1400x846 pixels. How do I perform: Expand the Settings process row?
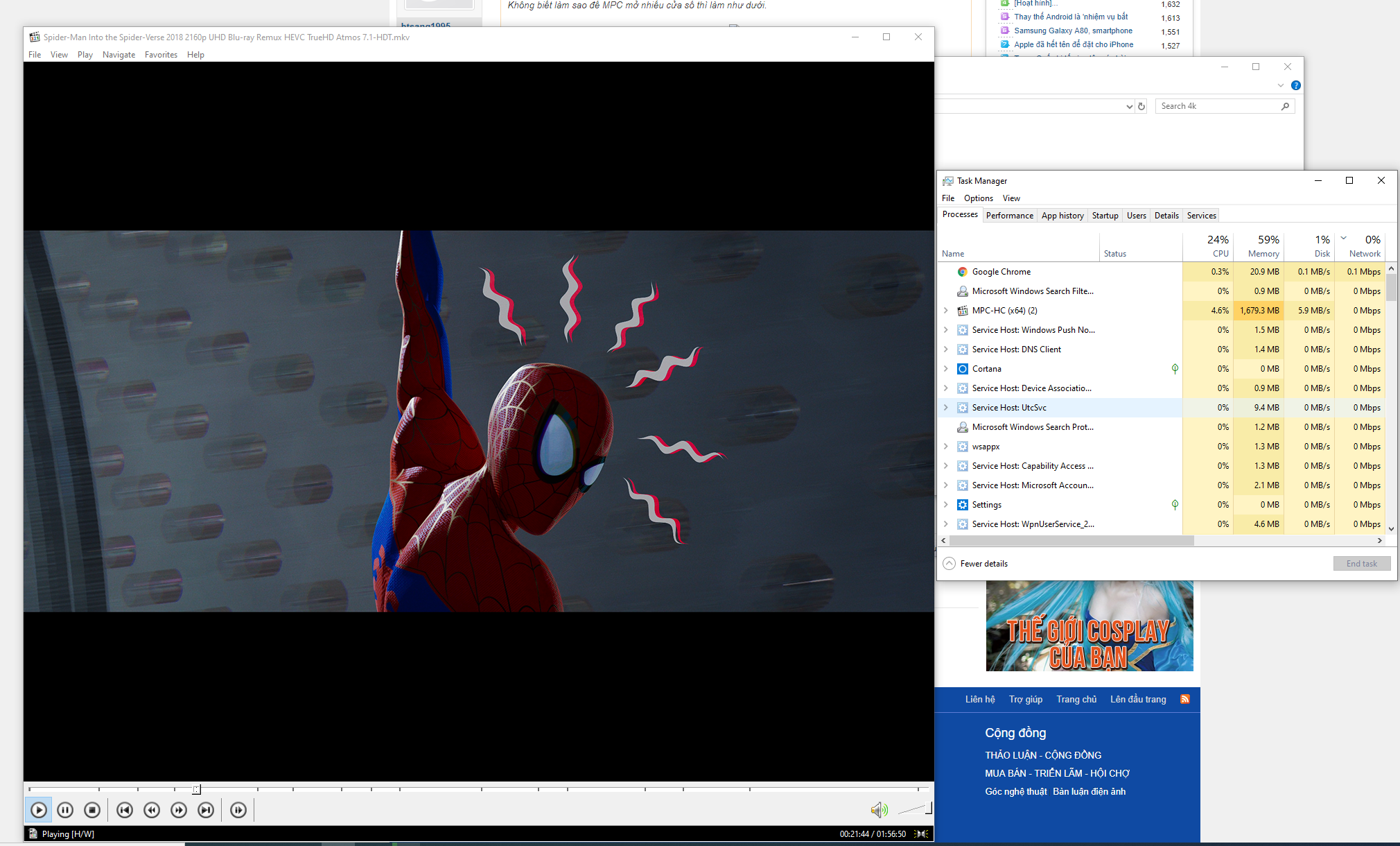click(x=945, y=505)
